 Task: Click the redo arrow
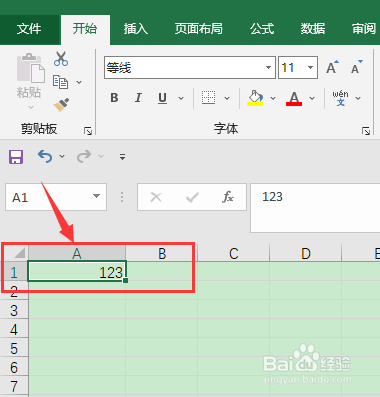84,156
